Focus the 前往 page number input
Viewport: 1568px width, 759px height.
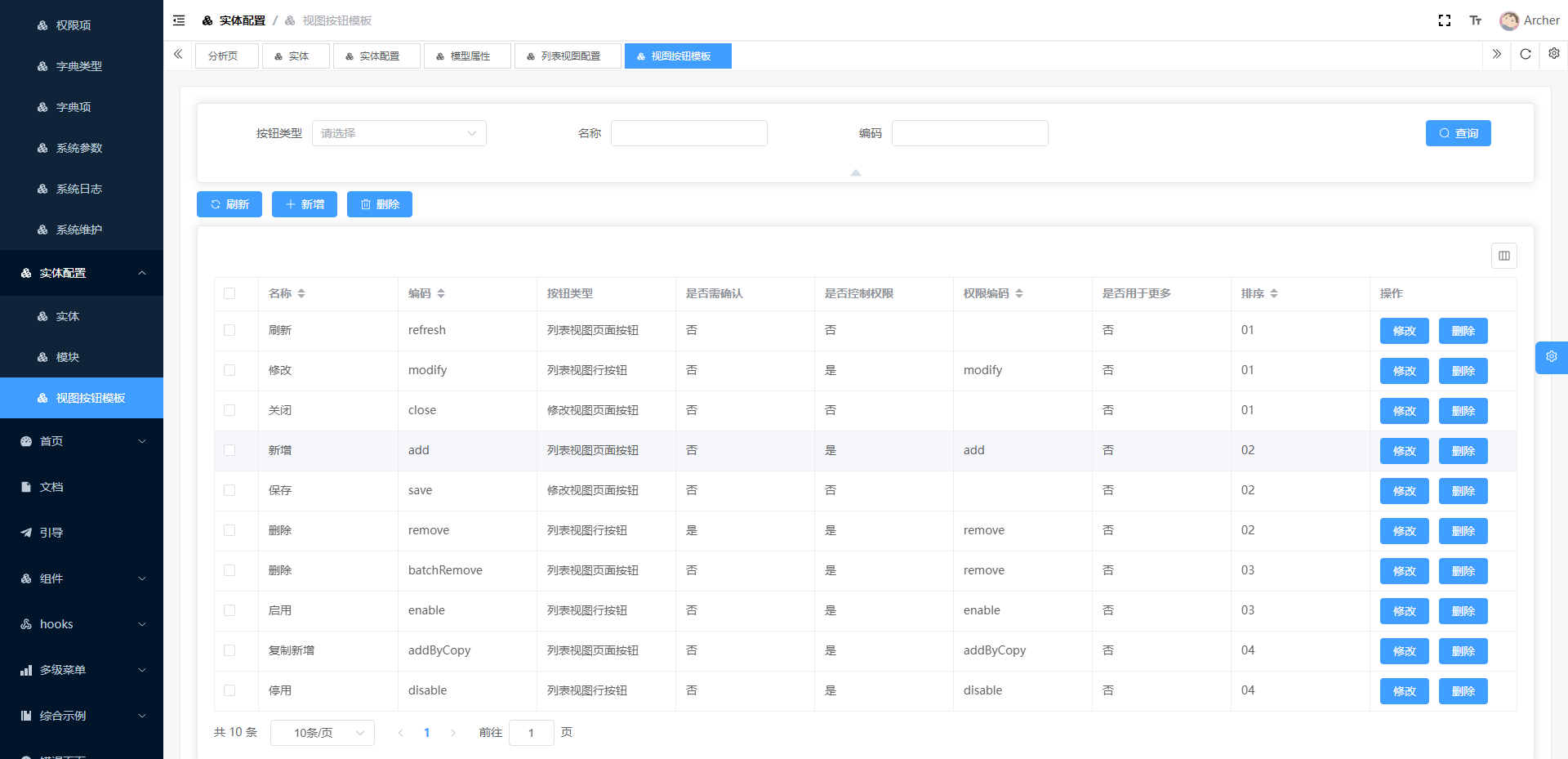click(x=532, y=733)
